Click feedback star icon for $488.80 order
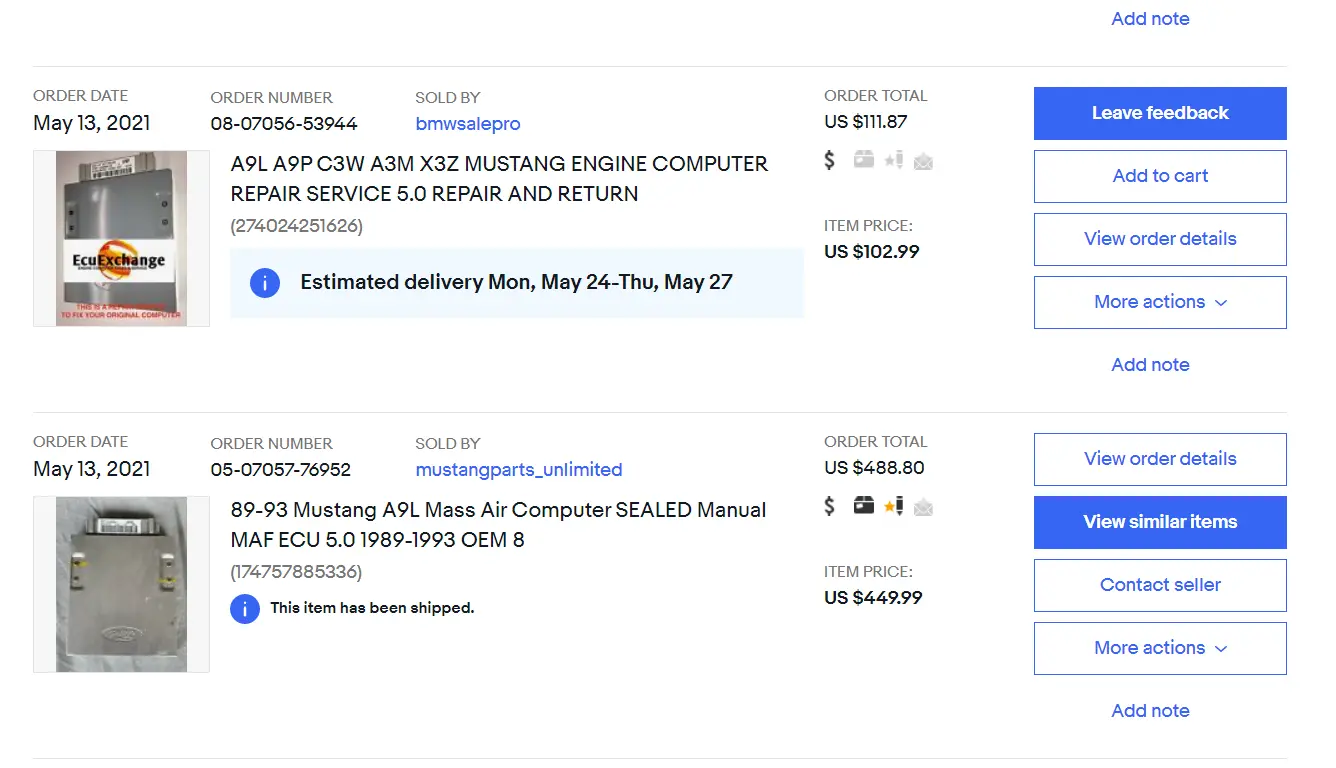 894,506
